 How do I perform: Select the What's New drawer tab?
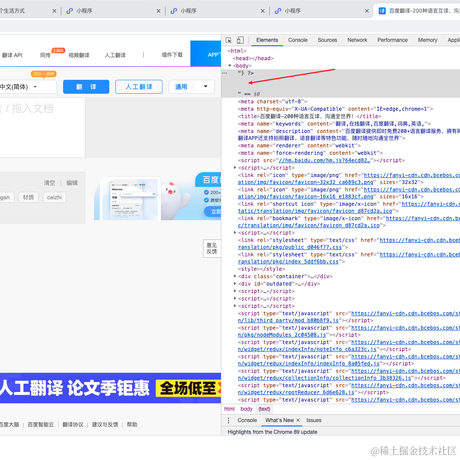pyautogui.click(x=279, y=420)
